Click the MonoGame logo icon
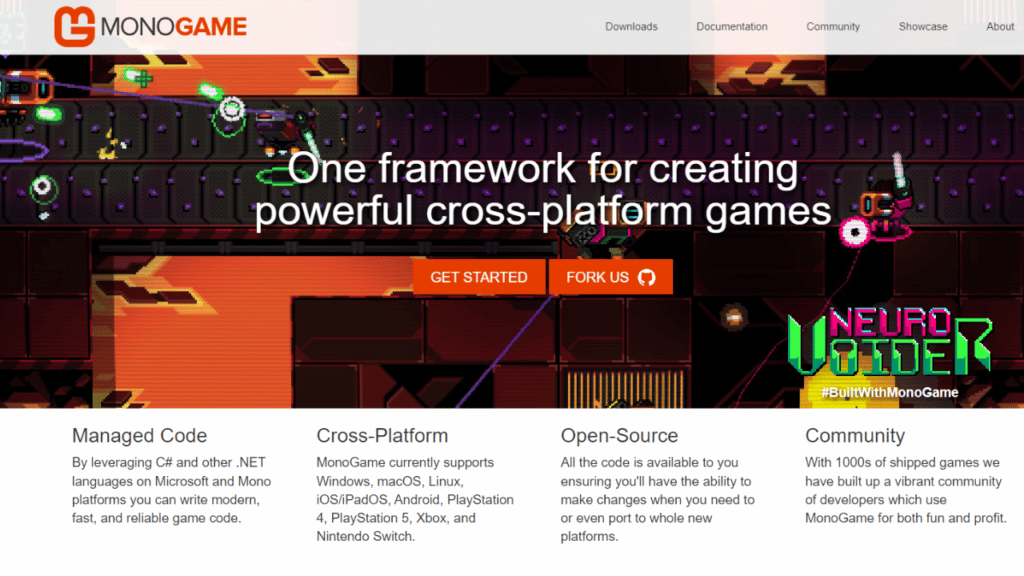This screenshot has width=1024, height=576. [x=74, y=27]
